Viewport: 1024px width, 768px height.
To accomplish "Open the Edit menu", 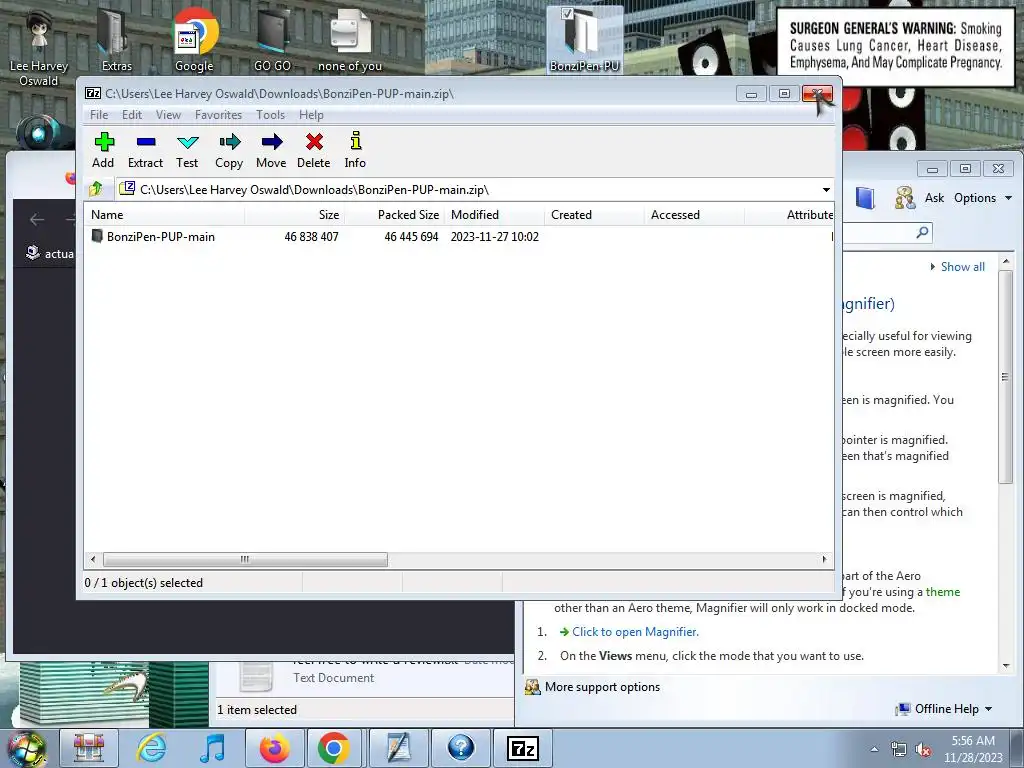I will pyautogui.click(x=132, y=115).
